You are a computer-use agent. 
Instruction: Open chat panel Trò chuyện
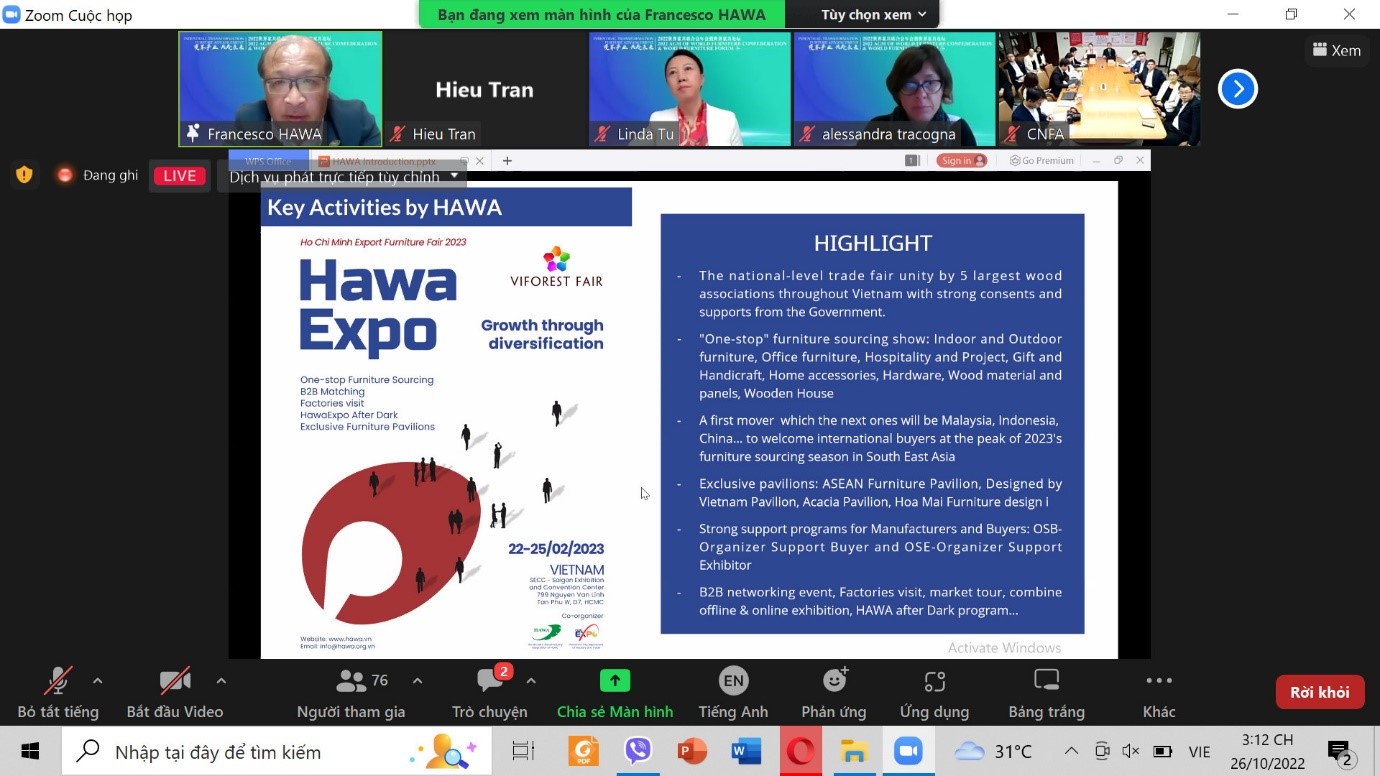[x=490, y=693]
